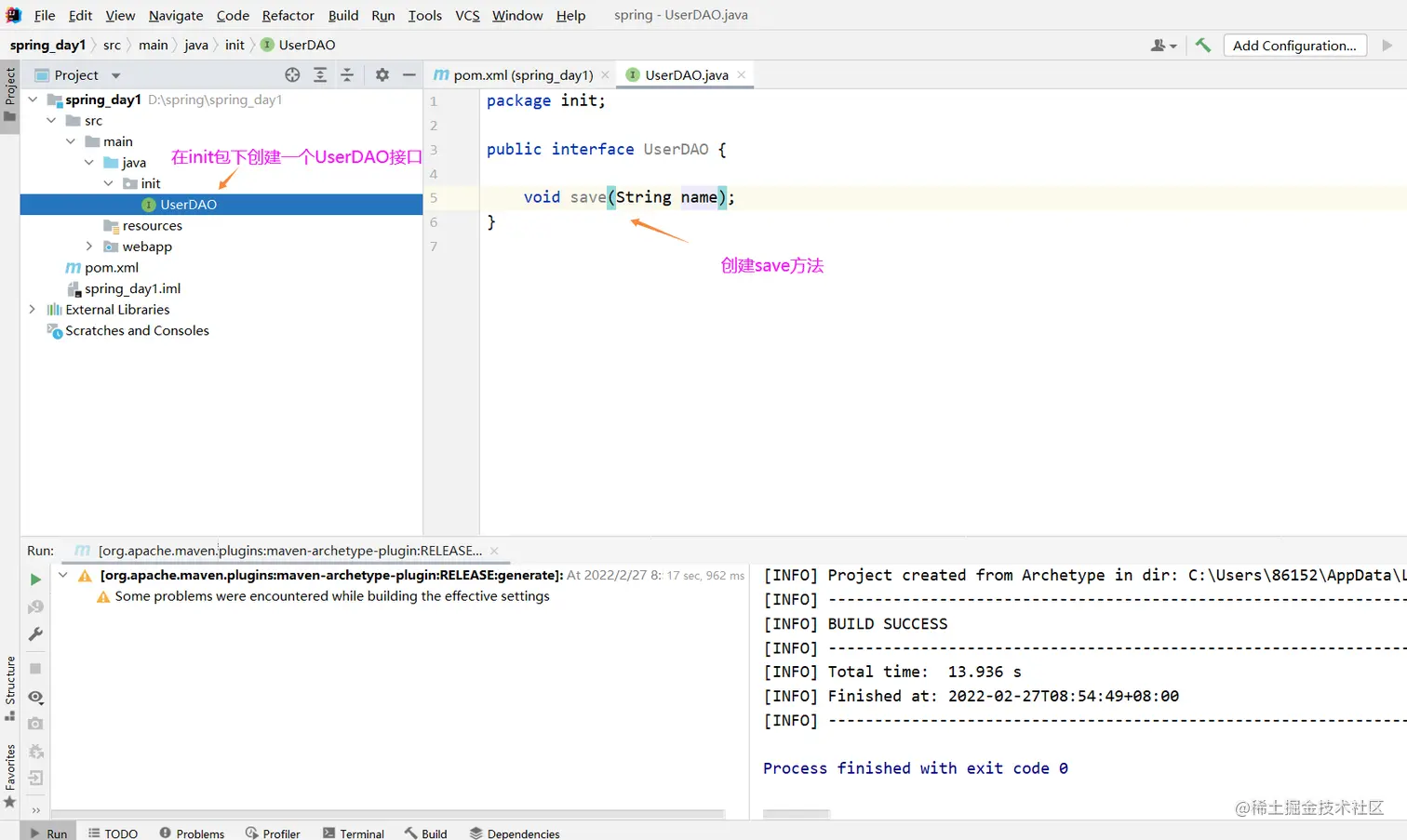Open the TODO tool window

(113, 833)
